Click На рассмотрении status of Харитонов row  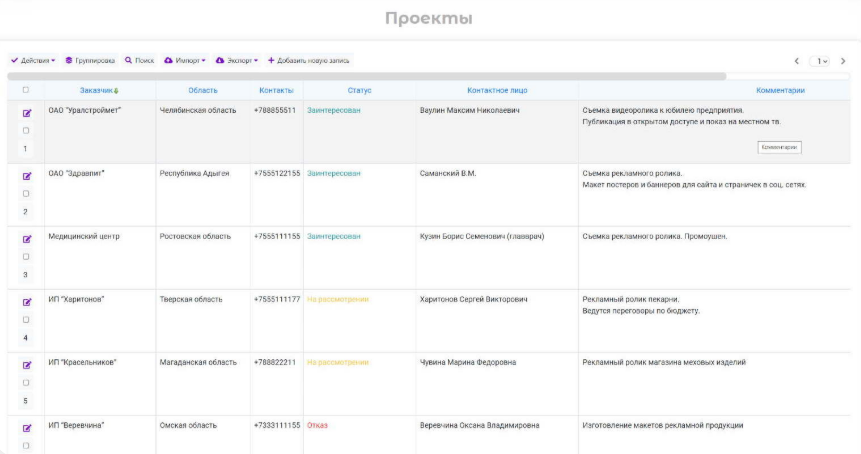(x=338, y=300)
